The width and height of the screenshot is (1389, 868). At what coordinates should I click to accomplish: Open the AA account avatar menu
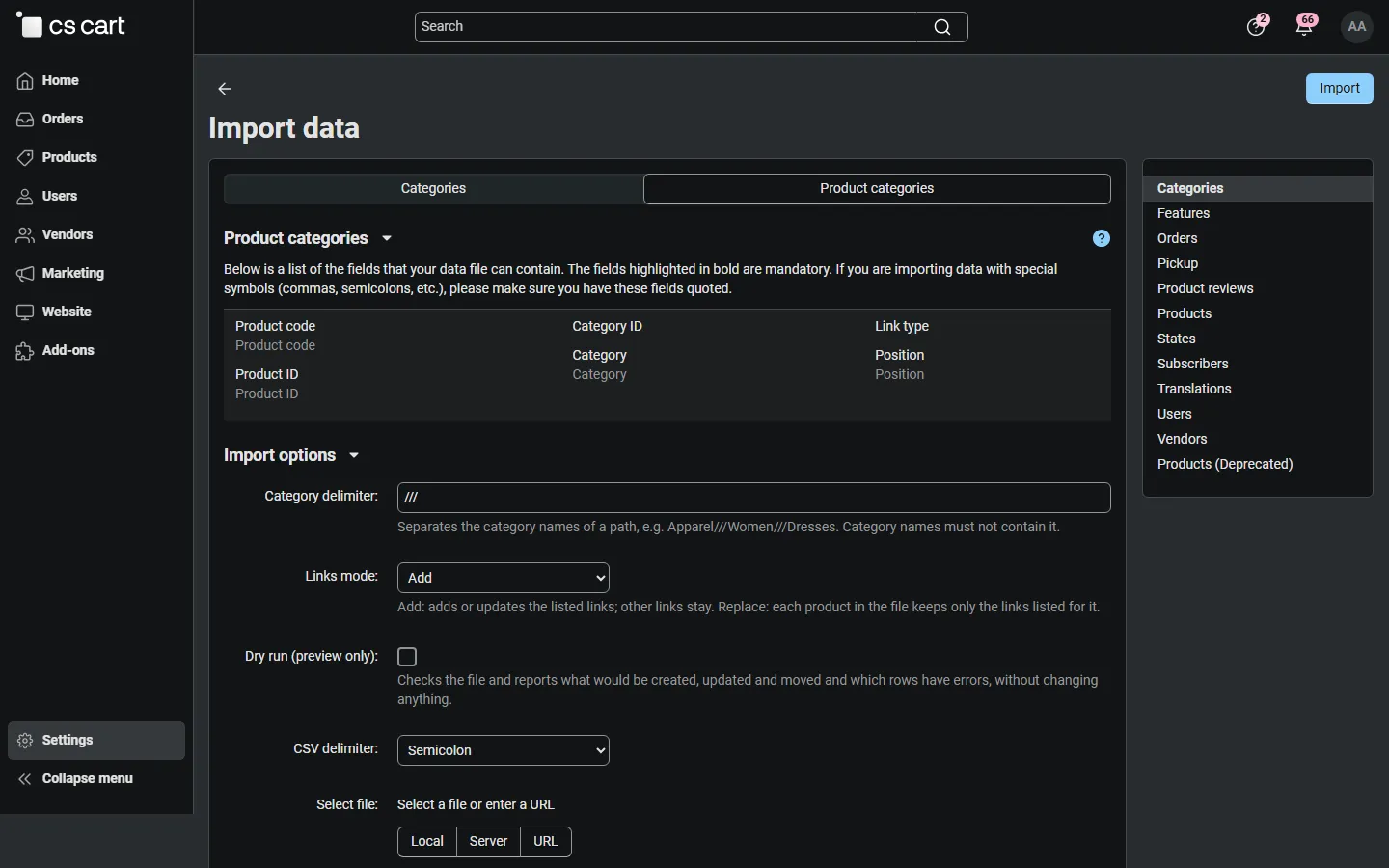click(1357, 26)
